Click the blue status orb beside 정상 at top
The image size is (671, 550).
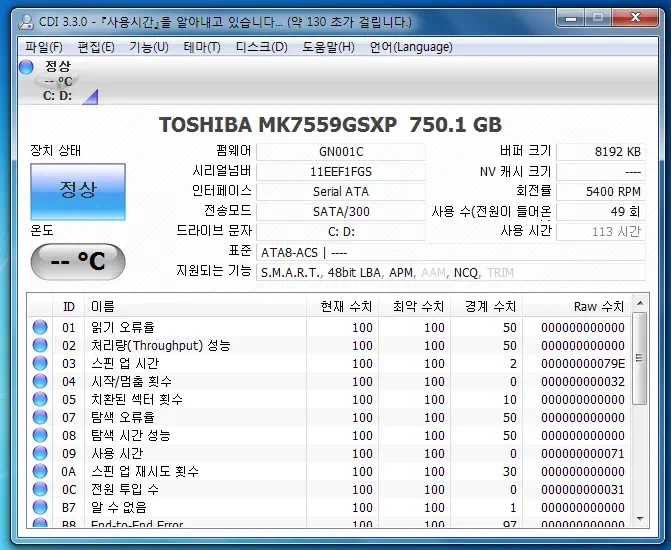click(x=26, y=67)
